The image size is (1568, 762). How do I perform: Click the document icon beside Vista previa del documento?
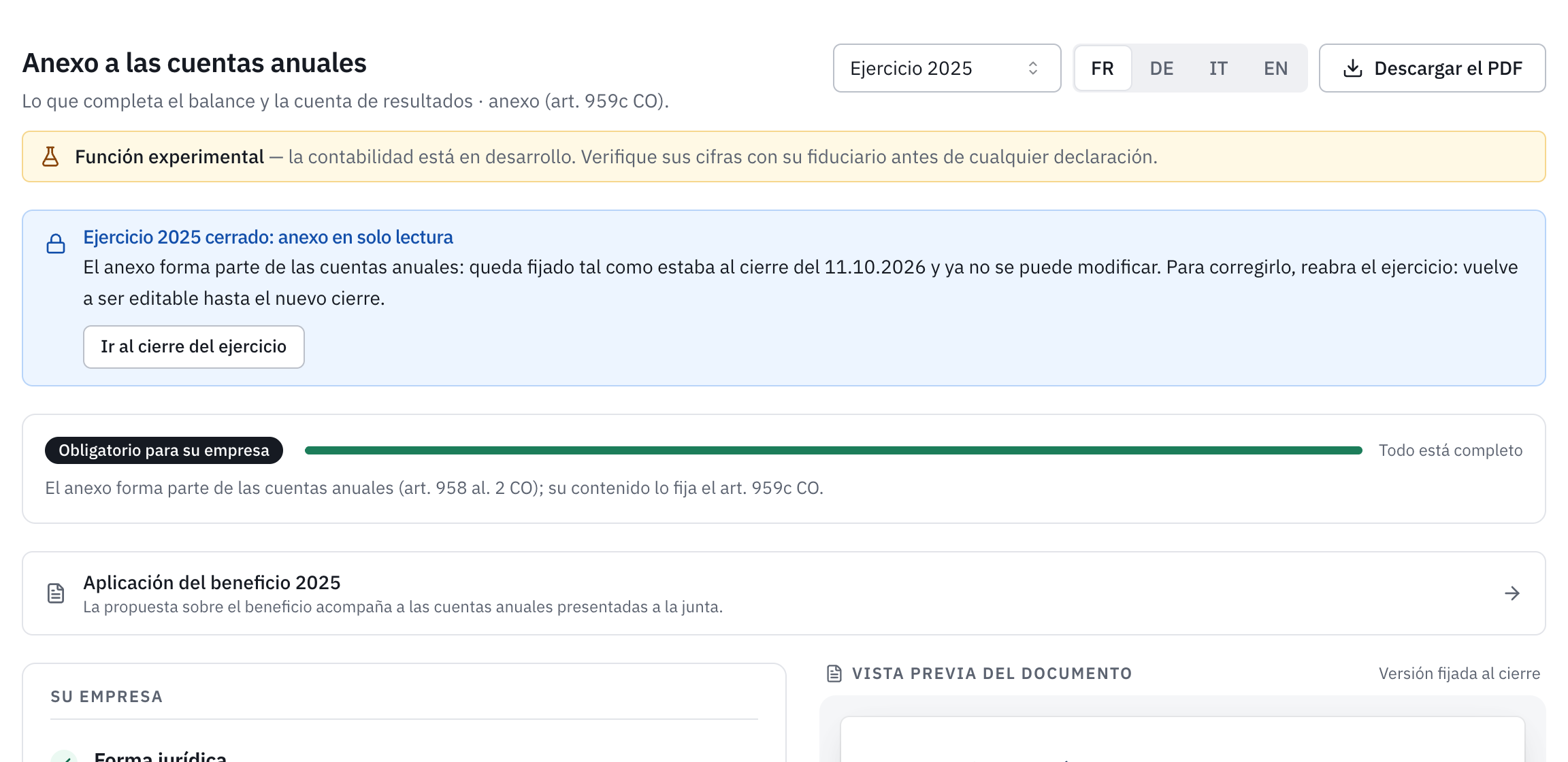834,674
